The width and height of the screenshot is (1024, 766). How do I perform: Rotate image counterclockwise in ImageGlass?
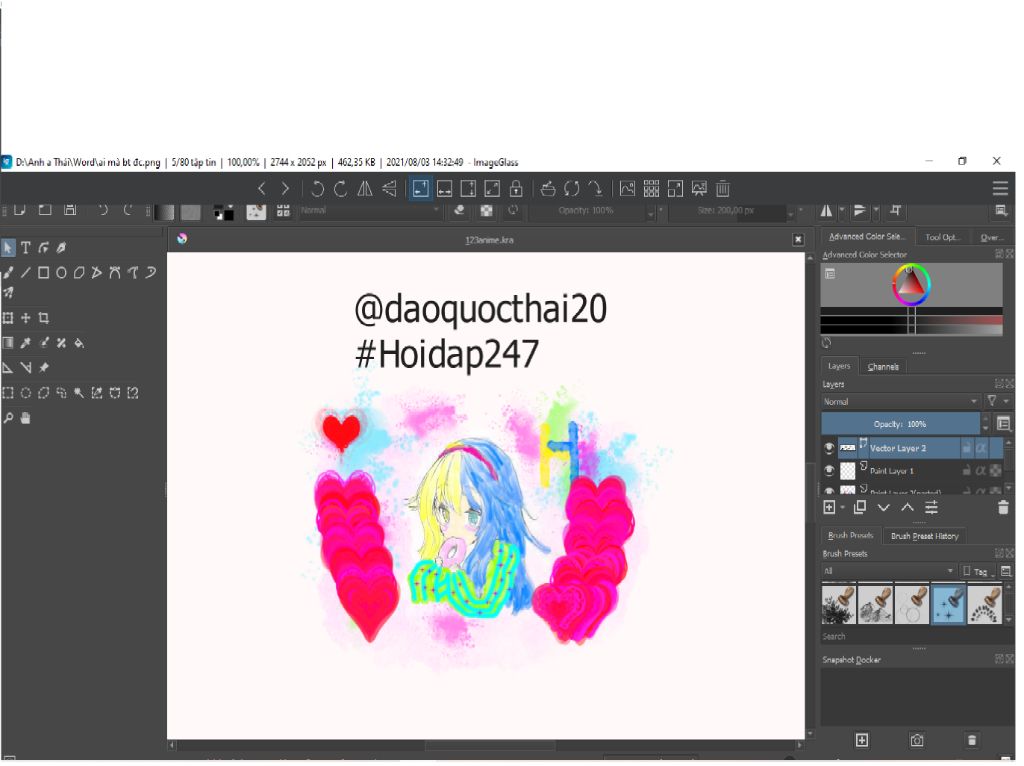pos(317,189)
